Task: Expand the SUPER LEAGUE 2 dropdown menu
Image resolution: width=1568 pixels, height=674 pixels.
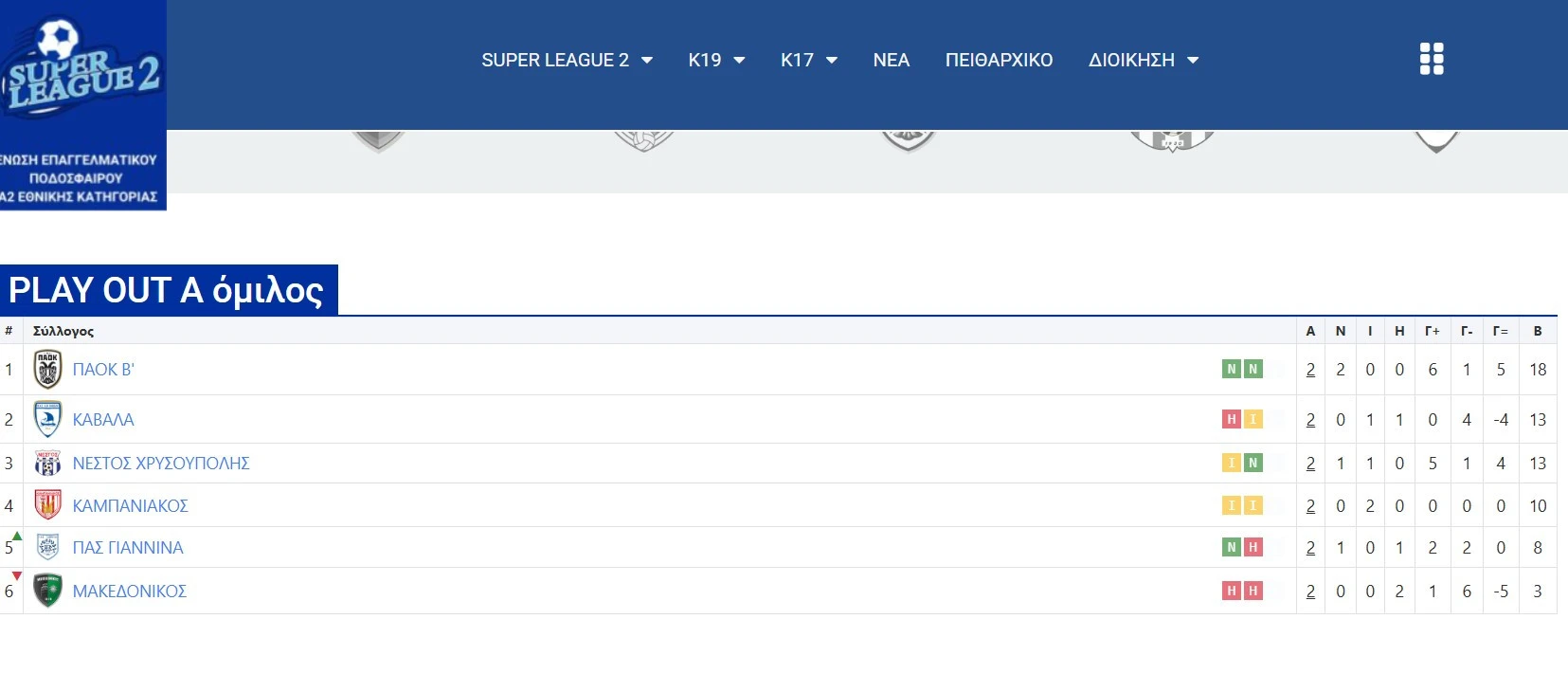Action: [567, 60]
